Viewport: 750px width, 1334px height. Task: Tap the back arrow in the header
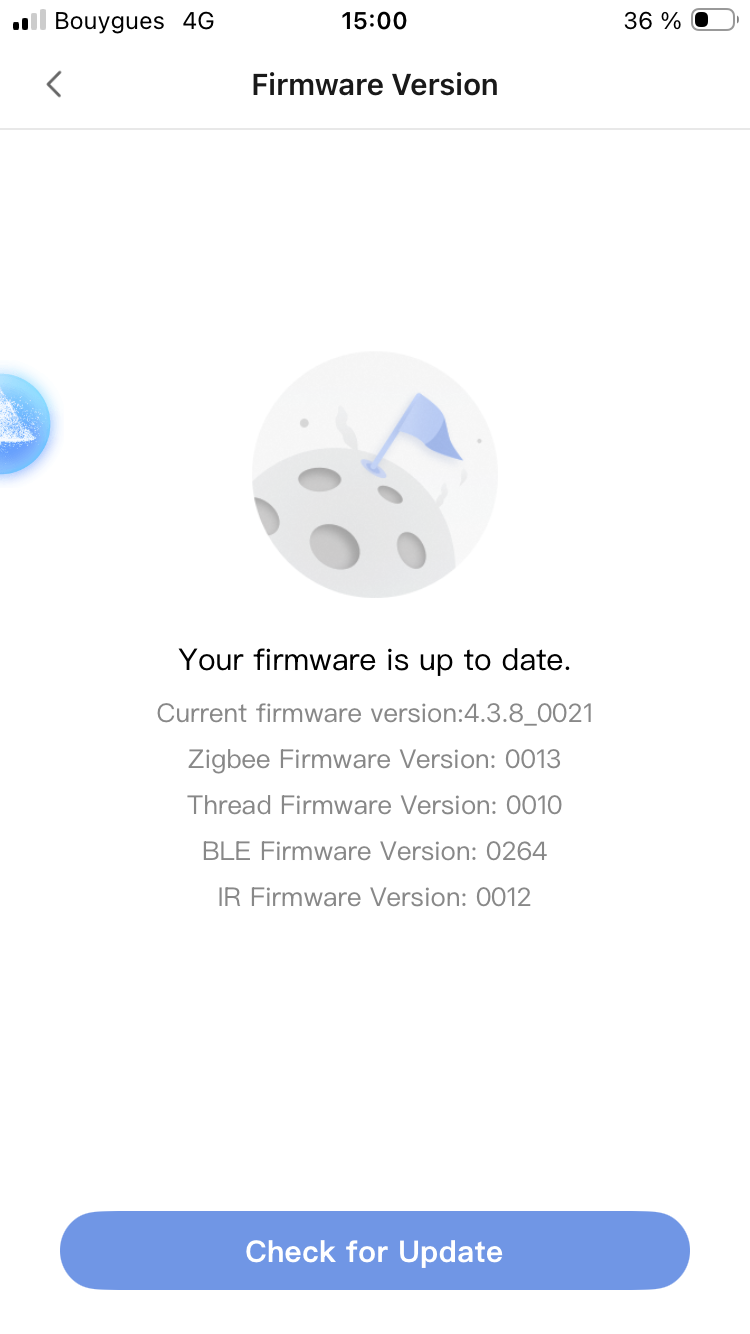[54, 85]
